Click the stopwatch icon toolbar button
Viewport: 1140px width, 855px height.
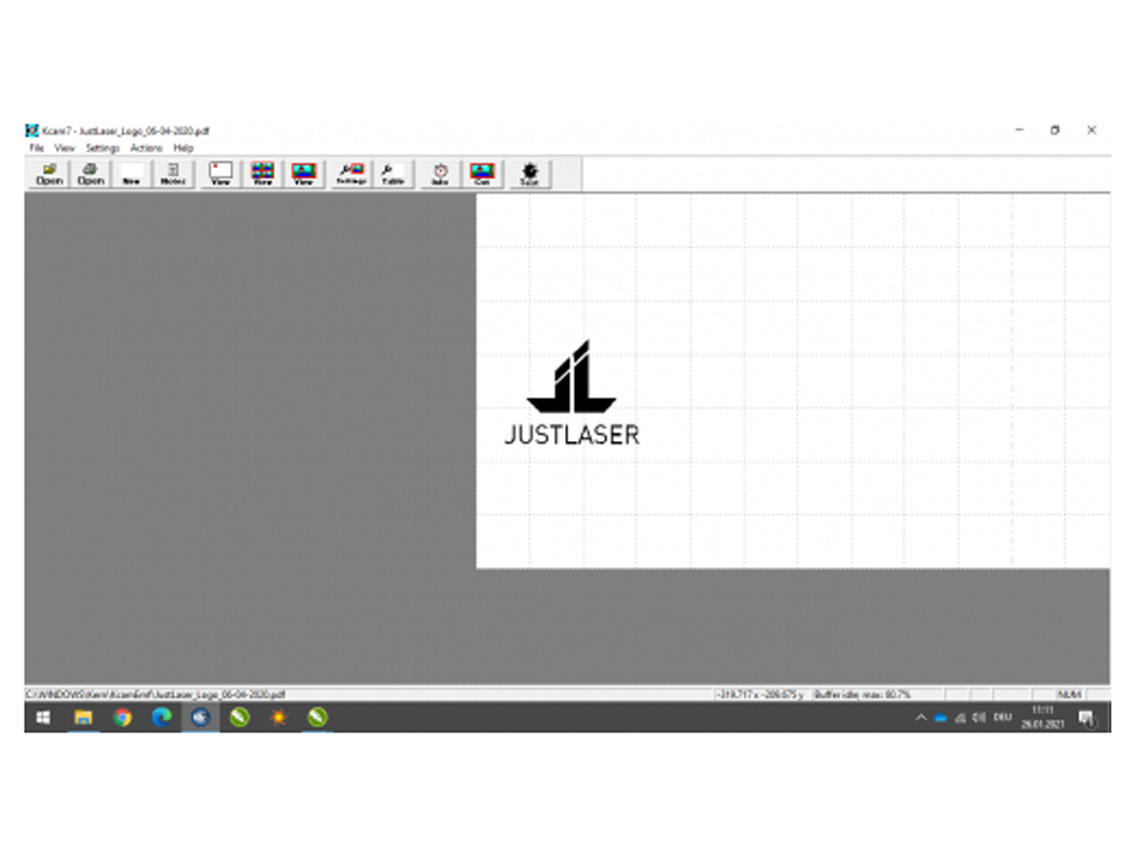pos(440,174)
